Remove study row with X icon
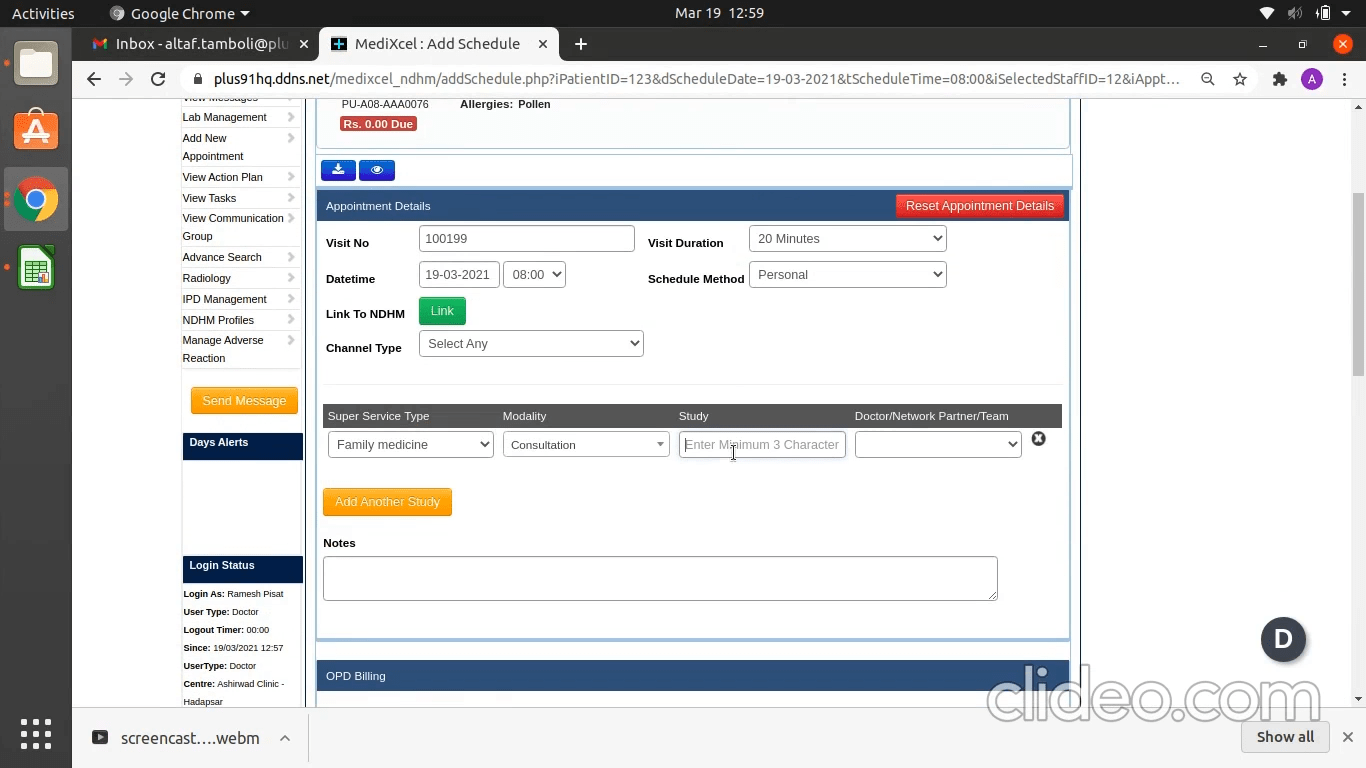 pyautogui.click(x=1038, y=439)
